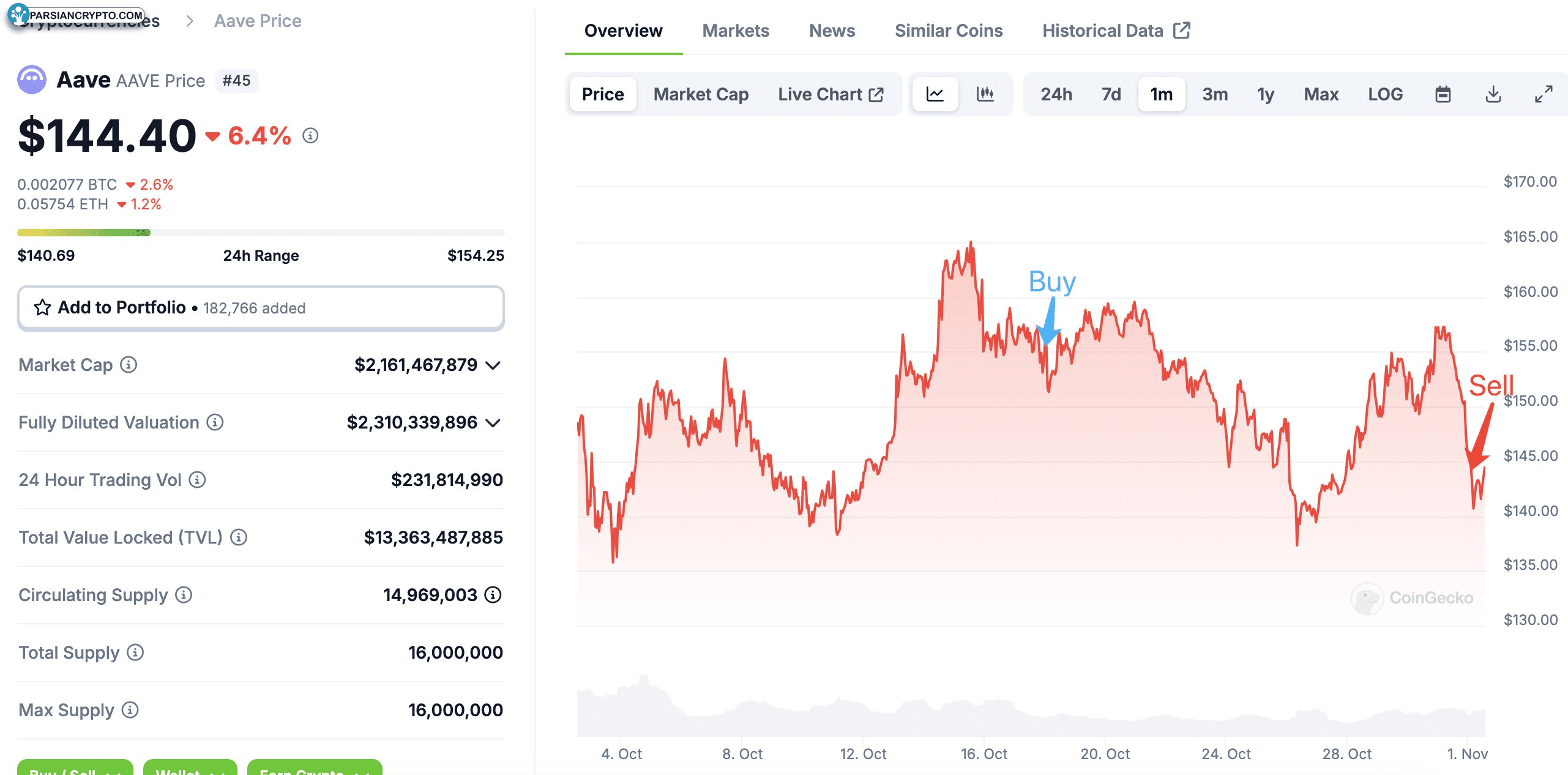Expand chart to fullscreen icon
This screenshot has width=1568, height=775.
click(1544, 94)
